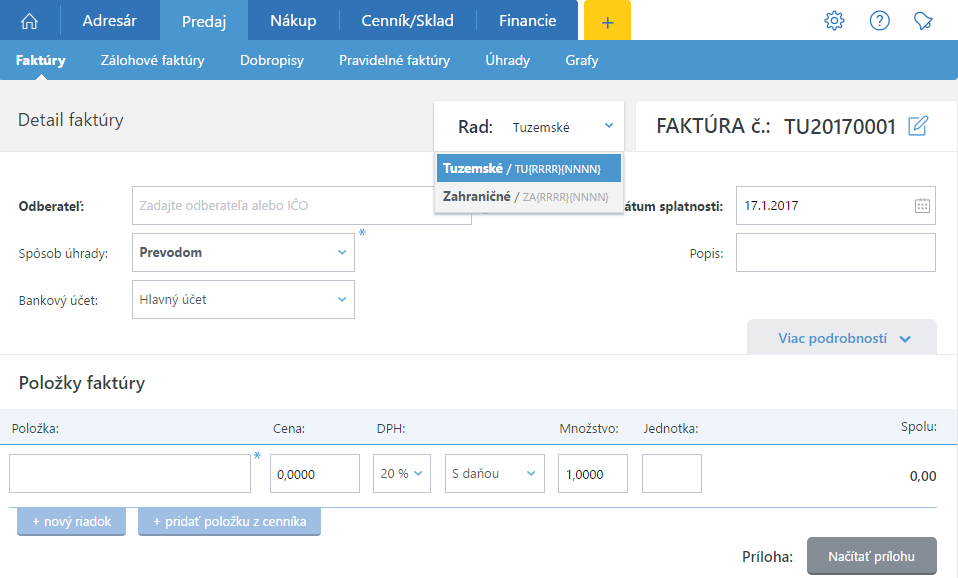
Task: Click the Načítať prílohu button
Action: pyautogui.click(x=871, y=556)
